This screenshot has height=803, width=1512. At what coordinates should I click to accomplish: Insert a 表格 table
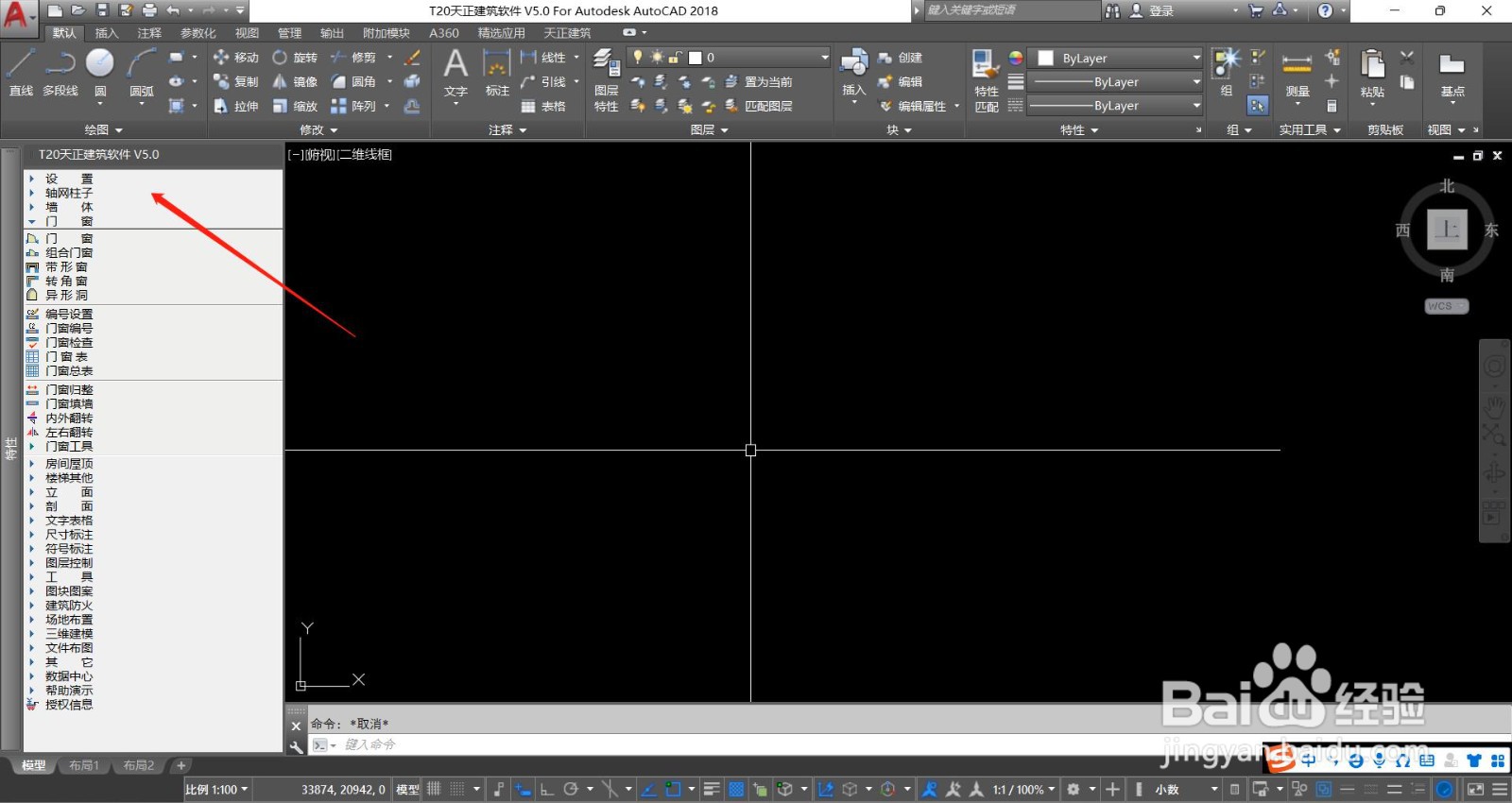[x=543, y=107]
